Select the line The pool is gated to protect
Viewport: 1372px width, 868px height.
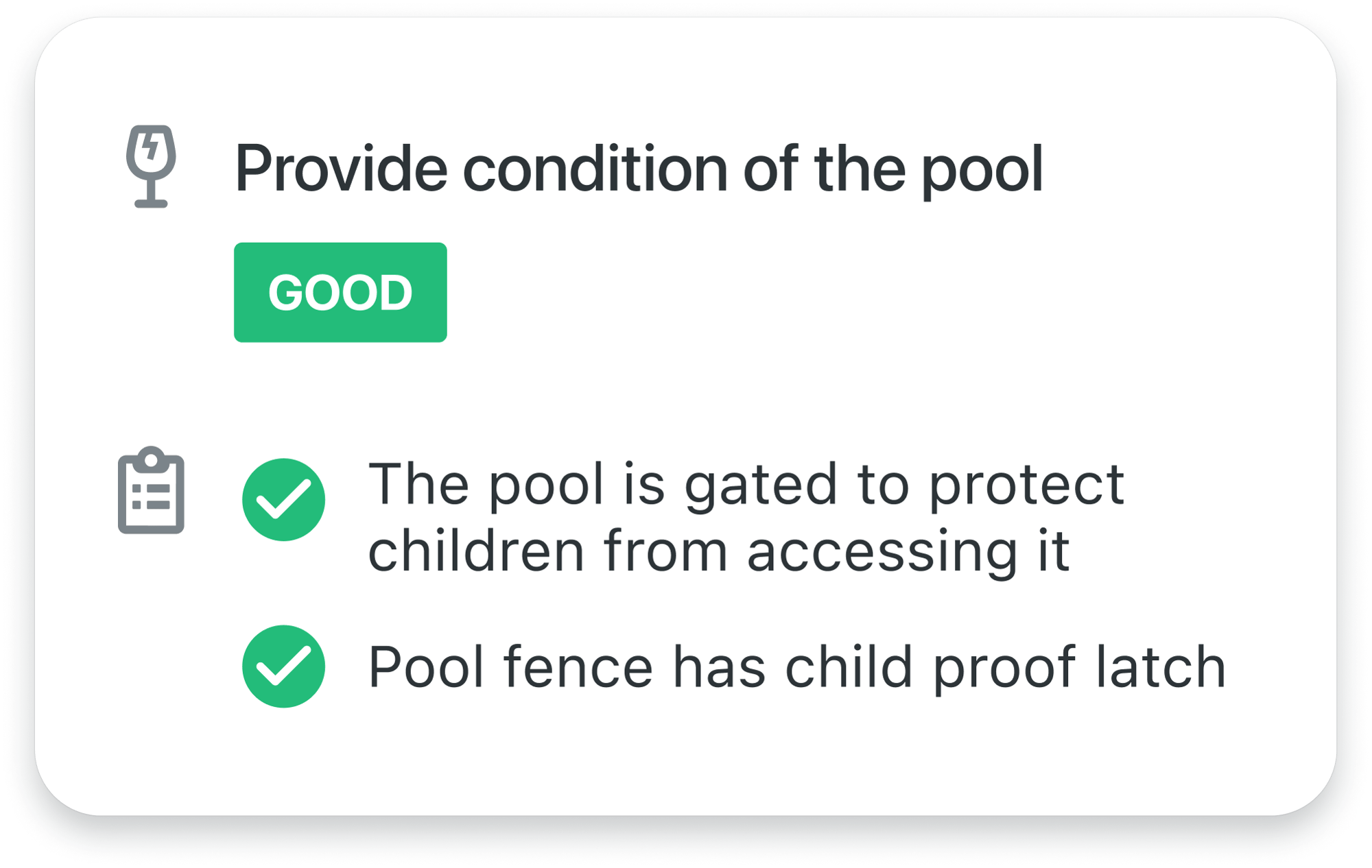click(746, 485)
